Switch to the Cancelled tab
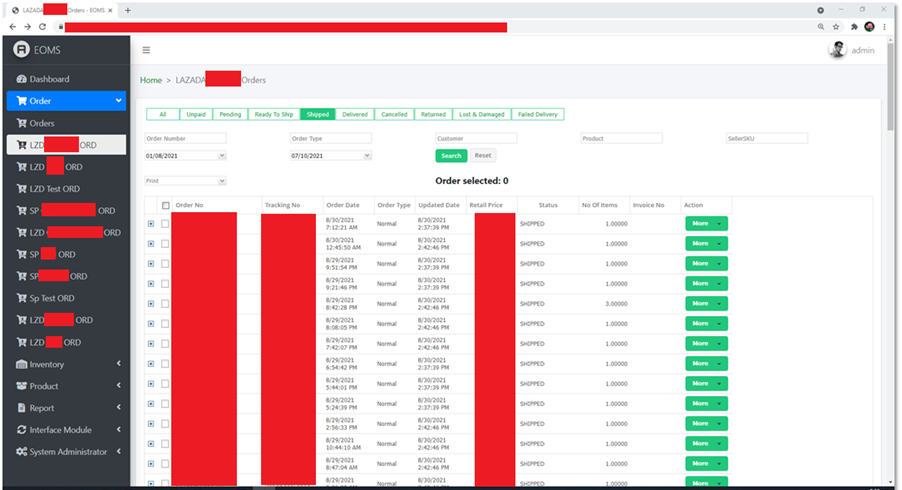Image resolution: width=902 pixels, height=490 pixels. click(x=394, y=114)
